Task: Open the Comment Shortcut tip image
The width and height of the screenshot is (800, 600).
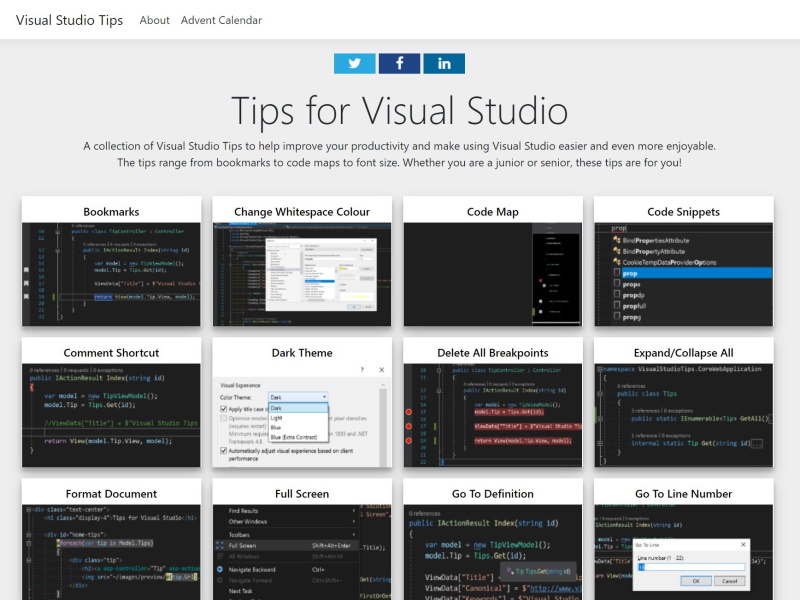Action: [111, 415]
